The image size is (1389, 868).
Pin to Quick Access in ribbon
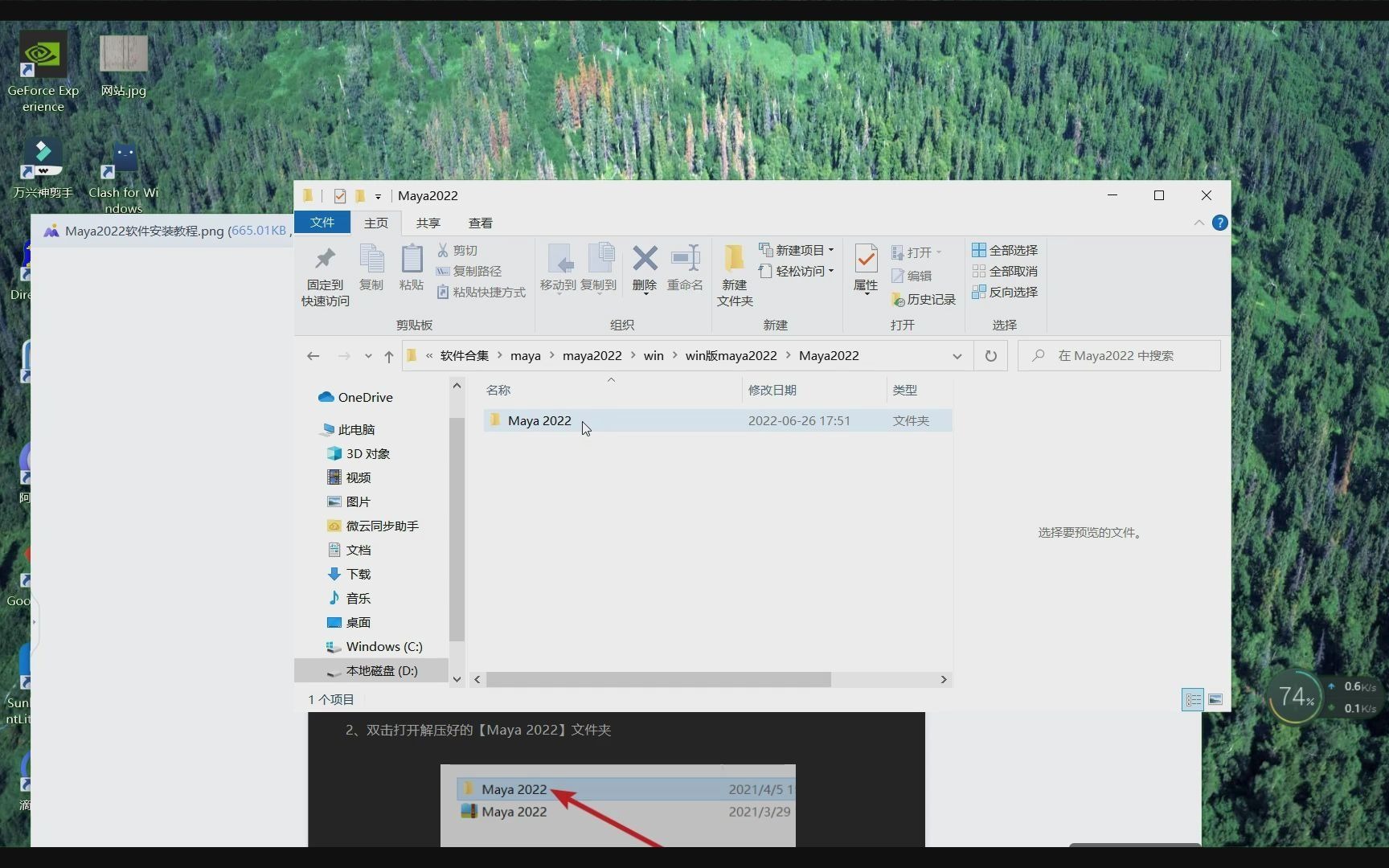[x=325, y=276]
